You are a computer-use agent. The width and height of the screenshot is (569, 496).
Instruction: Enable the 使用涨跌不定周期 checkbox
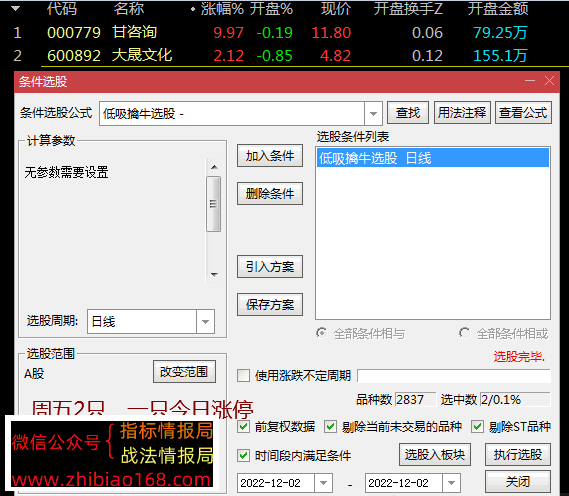point(243,375)
